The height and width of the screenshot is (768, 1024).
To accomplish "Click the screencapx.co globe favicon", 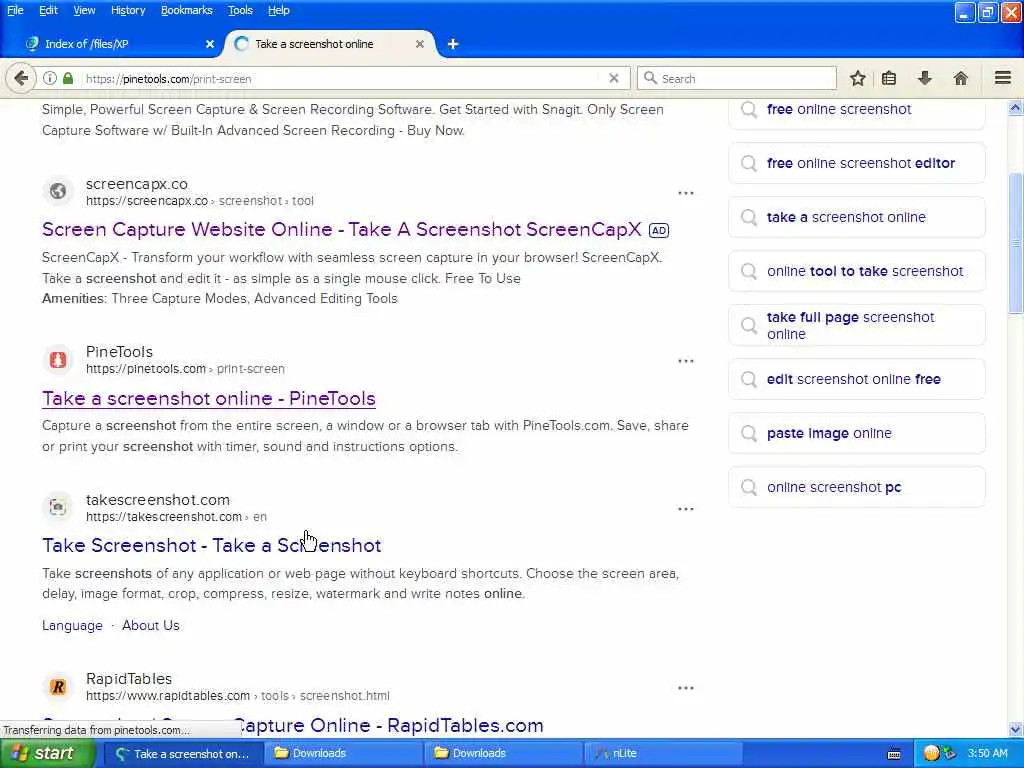I will click(x=57, y=191).
